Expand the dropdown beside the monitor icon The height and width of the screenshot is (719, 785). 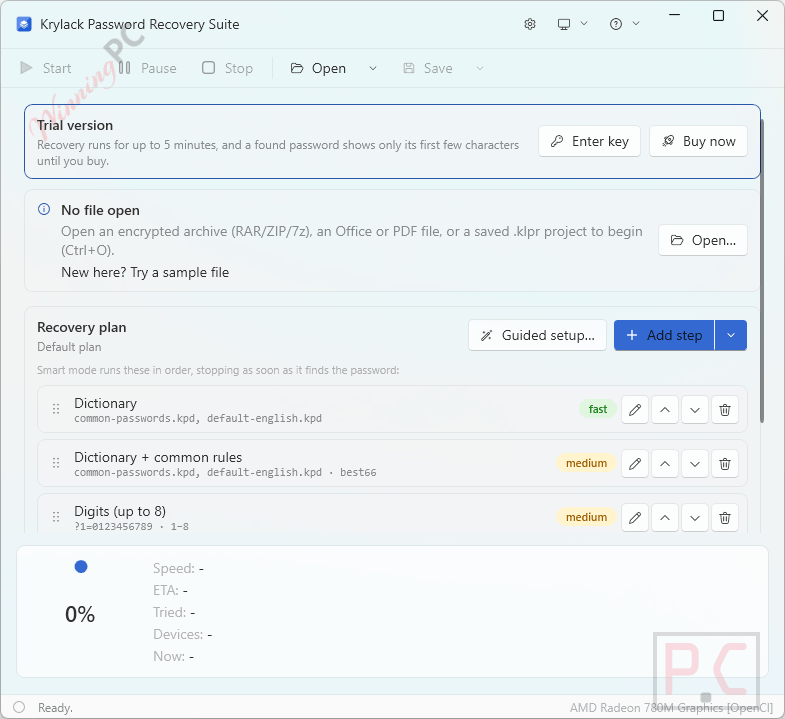(584, 24)
